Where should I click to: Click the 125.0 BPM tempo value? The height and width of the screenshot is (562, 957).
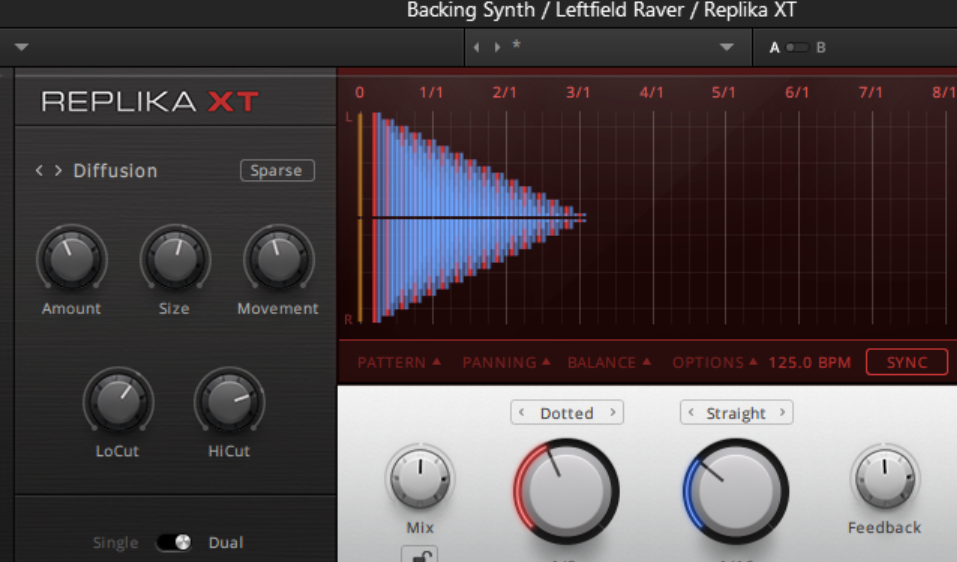[x=809, y=362]
